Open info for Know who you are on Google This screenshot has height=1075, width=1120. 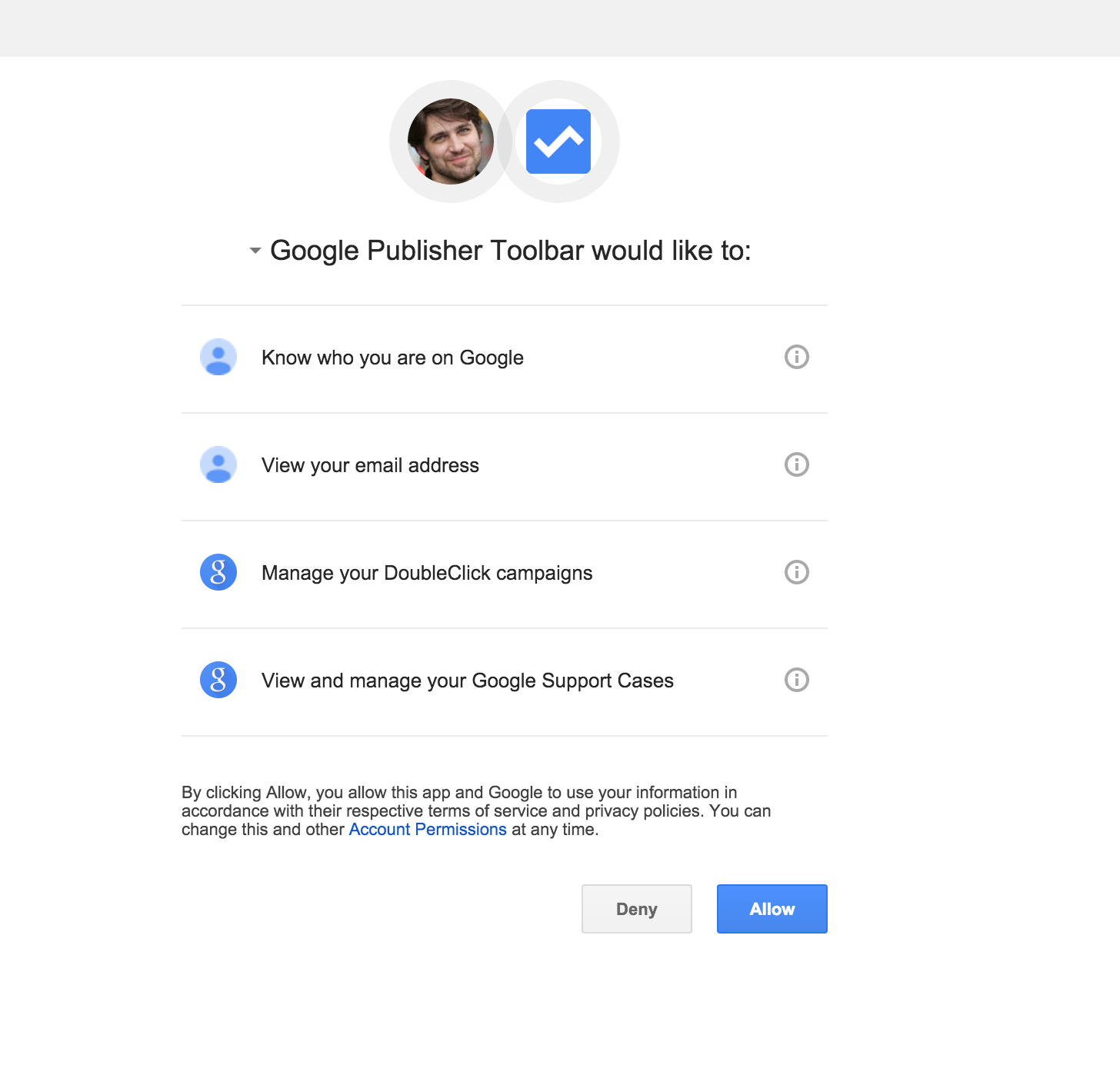796,357
